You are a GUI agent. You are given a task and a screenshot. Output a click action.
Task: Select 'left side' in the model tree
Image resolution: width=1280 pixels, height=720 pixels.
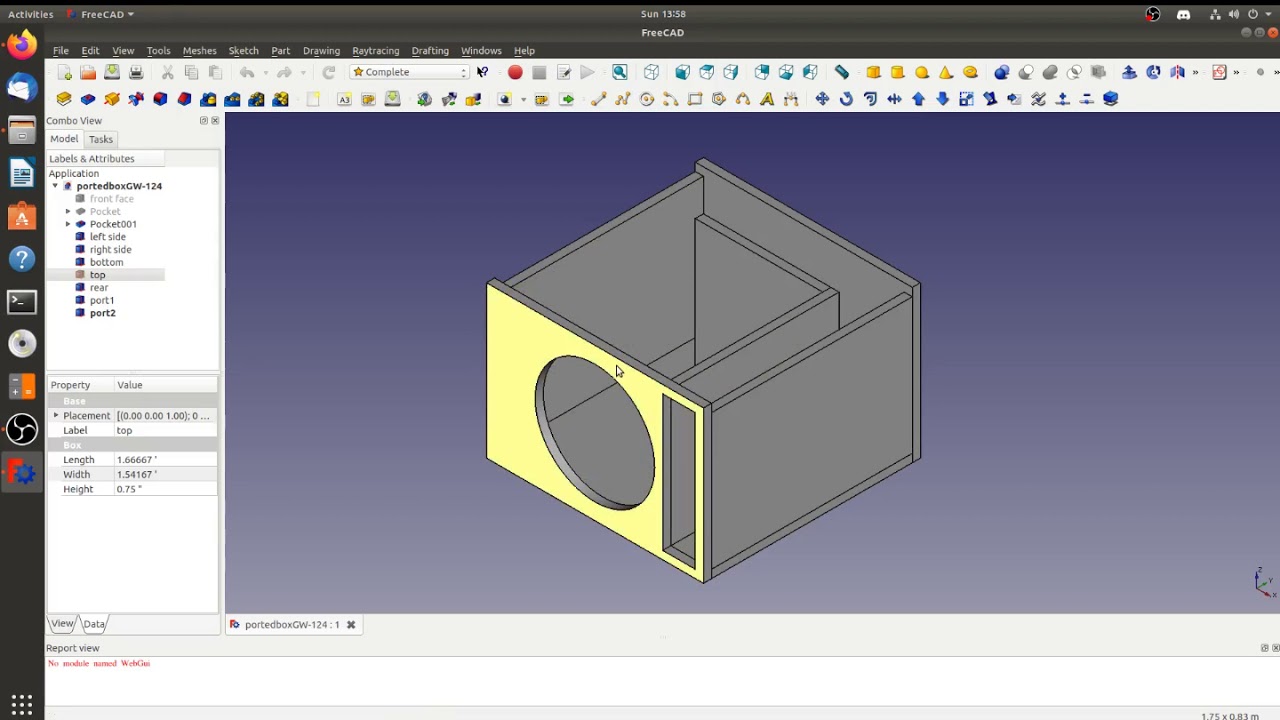(107, 237)
